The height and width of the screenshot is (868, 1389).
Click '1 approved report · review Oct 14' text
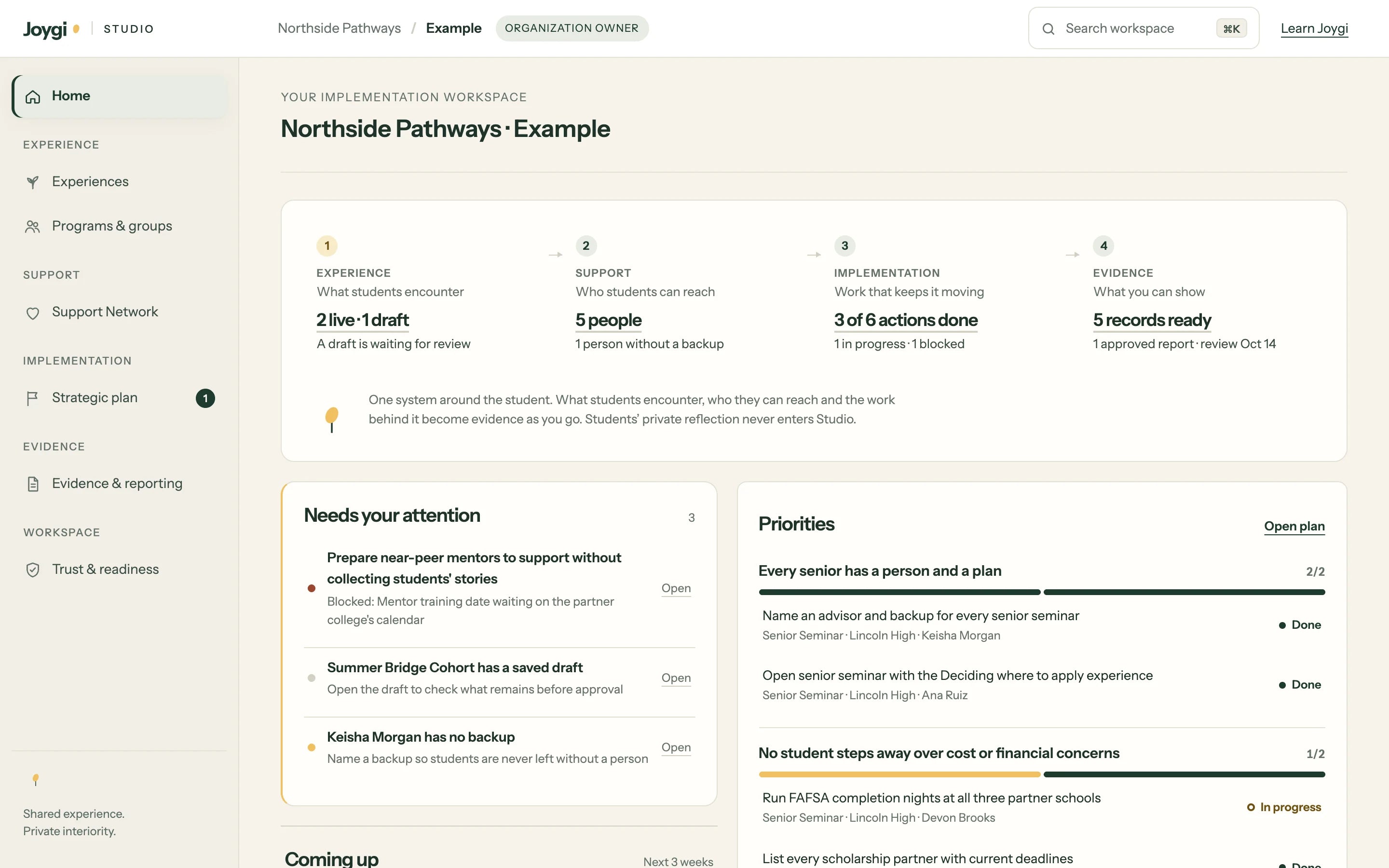[x=1184, y=344]
